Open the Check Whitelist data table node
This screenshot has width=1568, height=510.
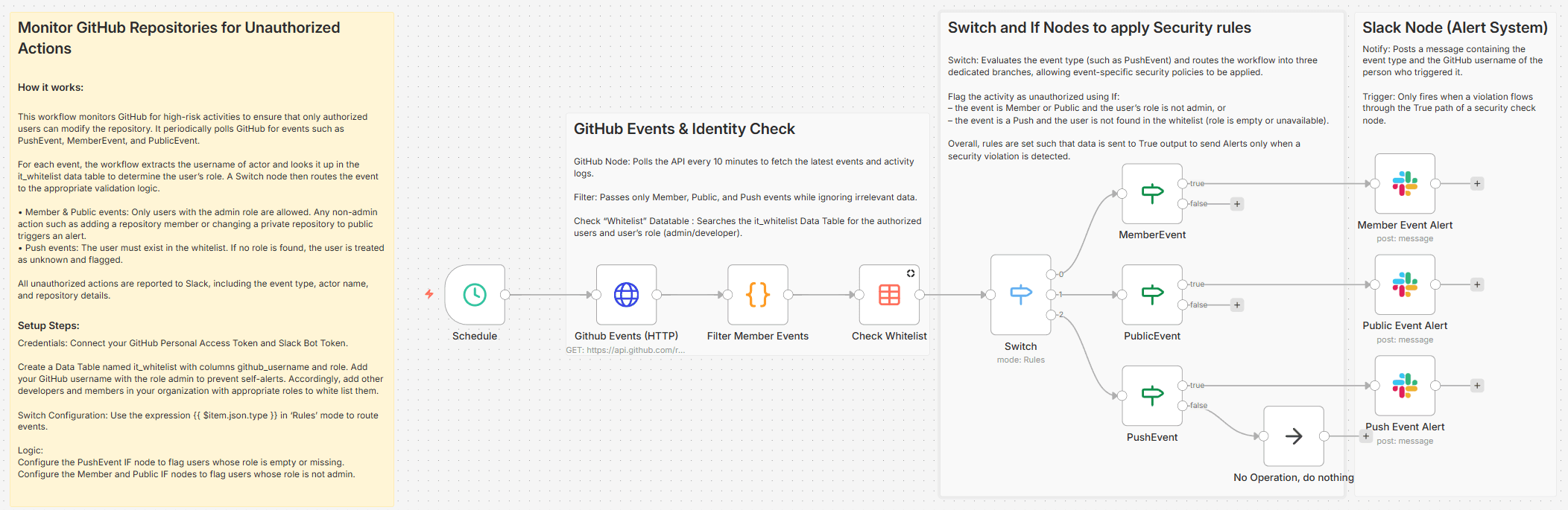point(889,295)
